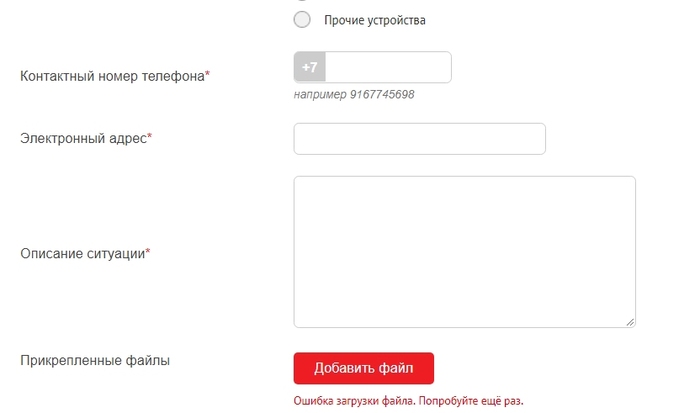Click the "Контактный номер телефона" label

coord(112,75)
